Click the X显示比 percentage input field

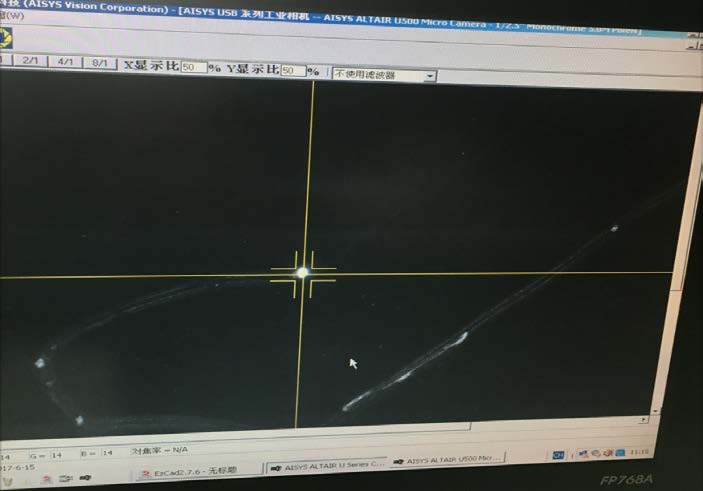click(193, 70)
